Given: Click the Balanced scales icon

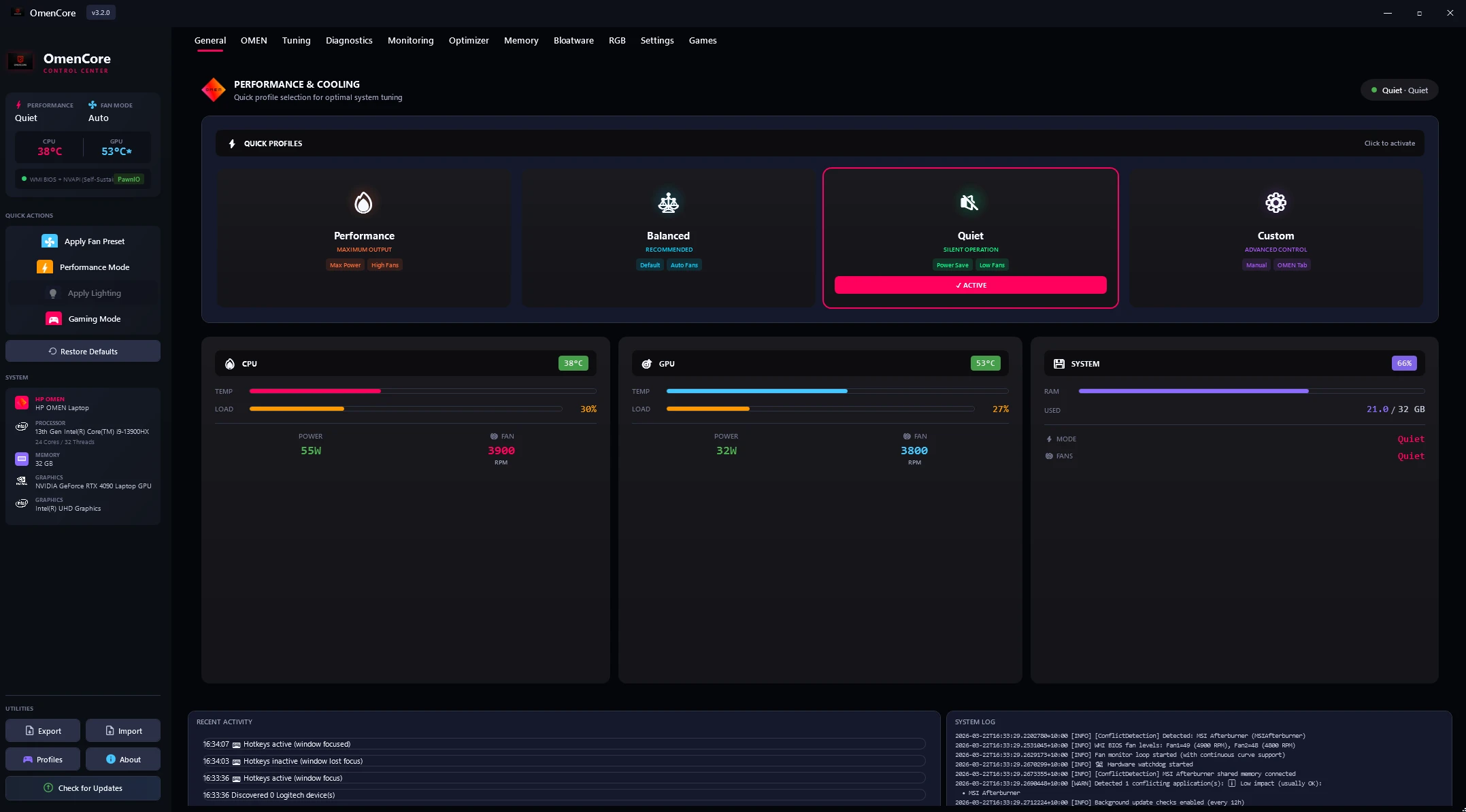Looking at the screenshot, I should (669, 203).
